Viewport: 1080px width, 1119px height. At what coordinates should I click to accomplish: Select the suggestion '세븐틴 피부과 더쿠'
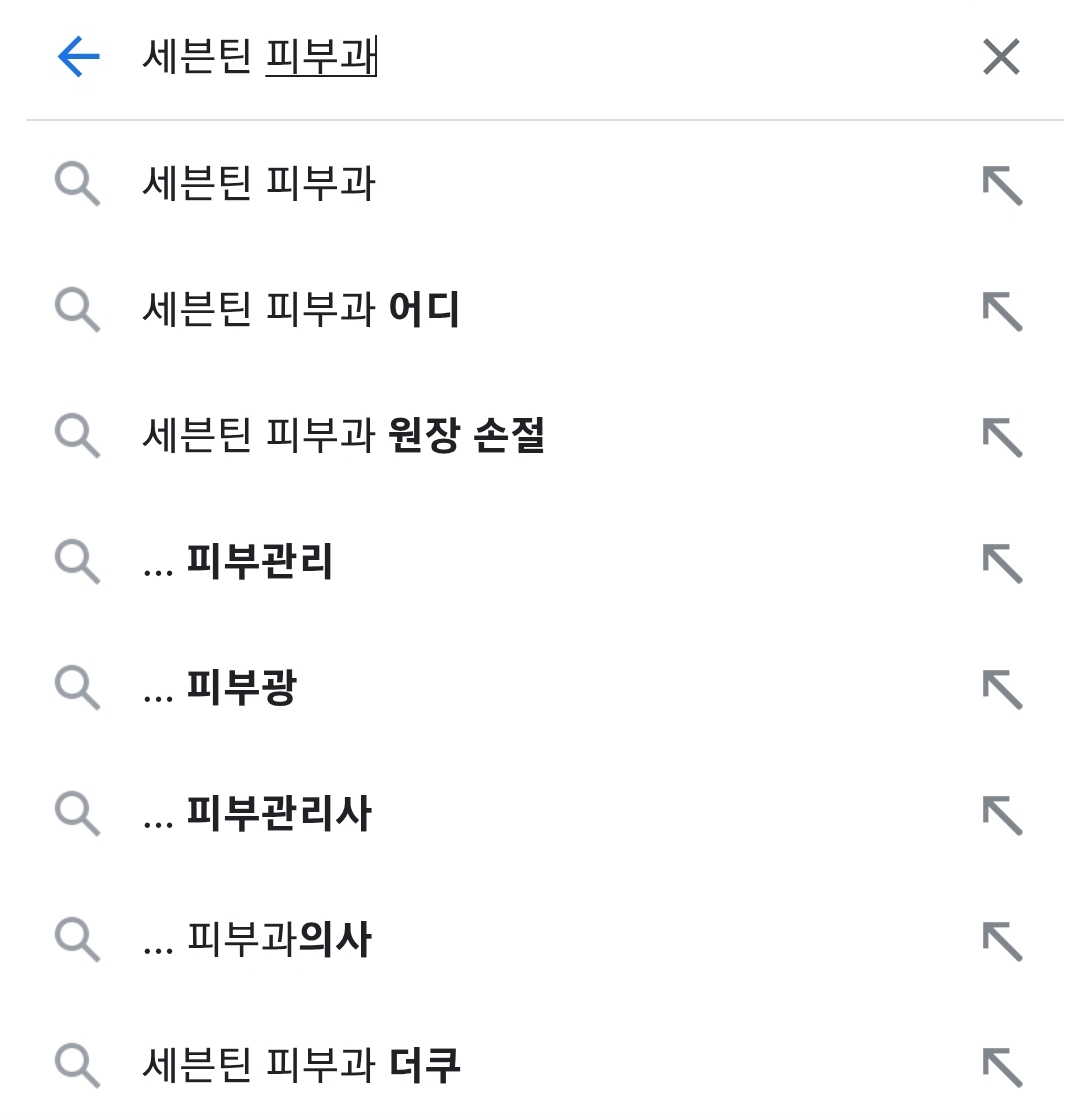[301, 1066]
